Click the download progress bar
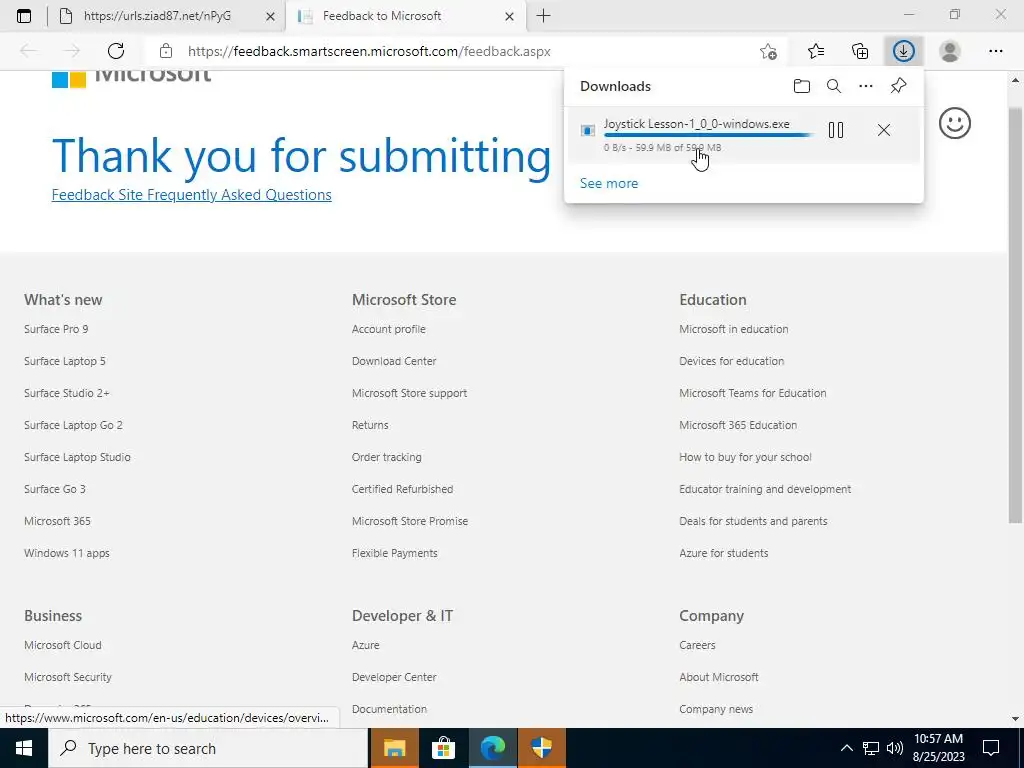This screenshot has width=1024, height=768. point(709,135)
